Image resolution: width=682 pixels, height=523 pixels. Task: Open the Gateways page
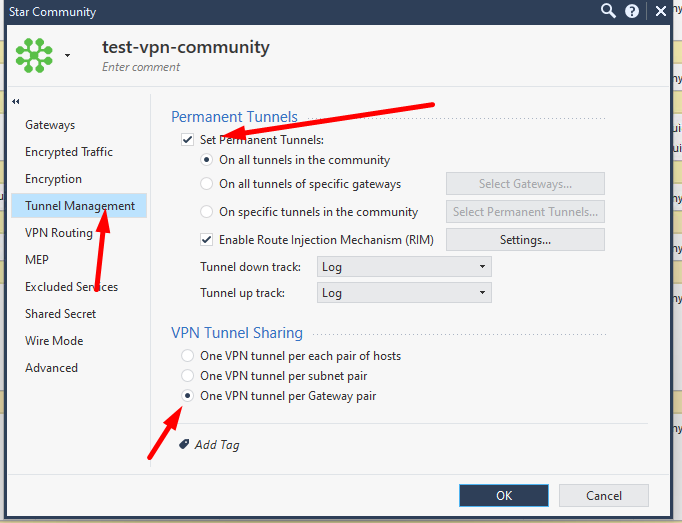tap(50, 125)
